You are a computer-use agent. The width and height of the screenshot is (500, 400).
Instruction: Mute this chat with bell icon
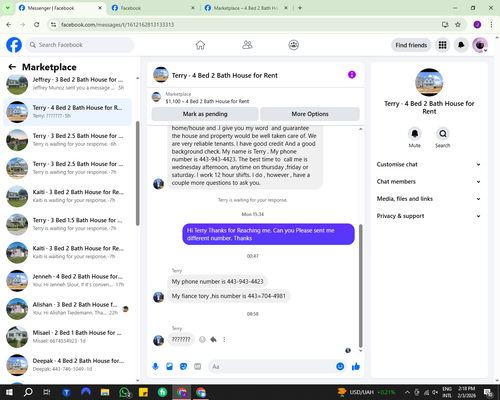pyautogui.click(x=415, y=134)
